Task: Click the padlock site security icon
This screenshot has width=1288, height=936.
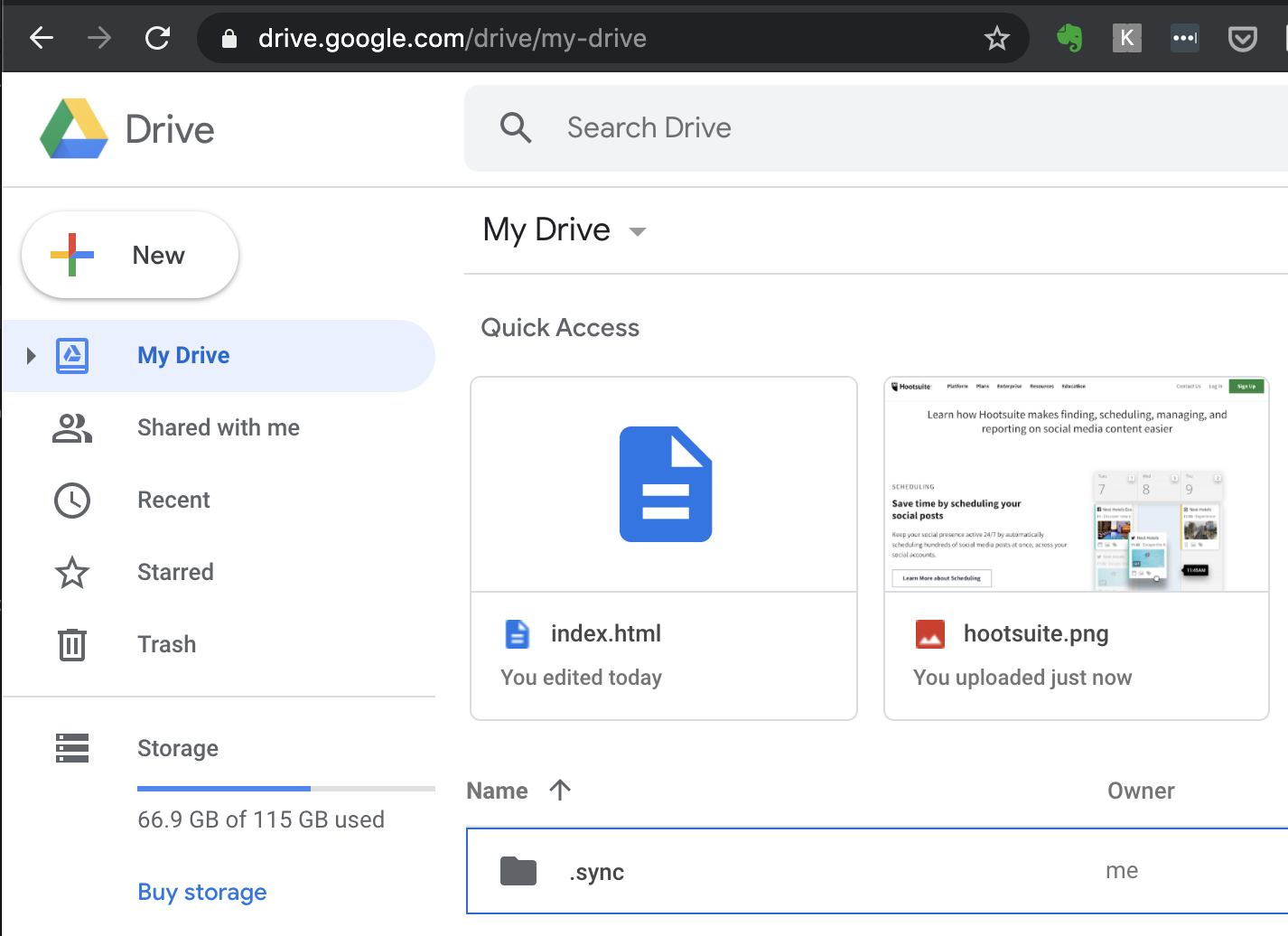Action: [229, 38]
